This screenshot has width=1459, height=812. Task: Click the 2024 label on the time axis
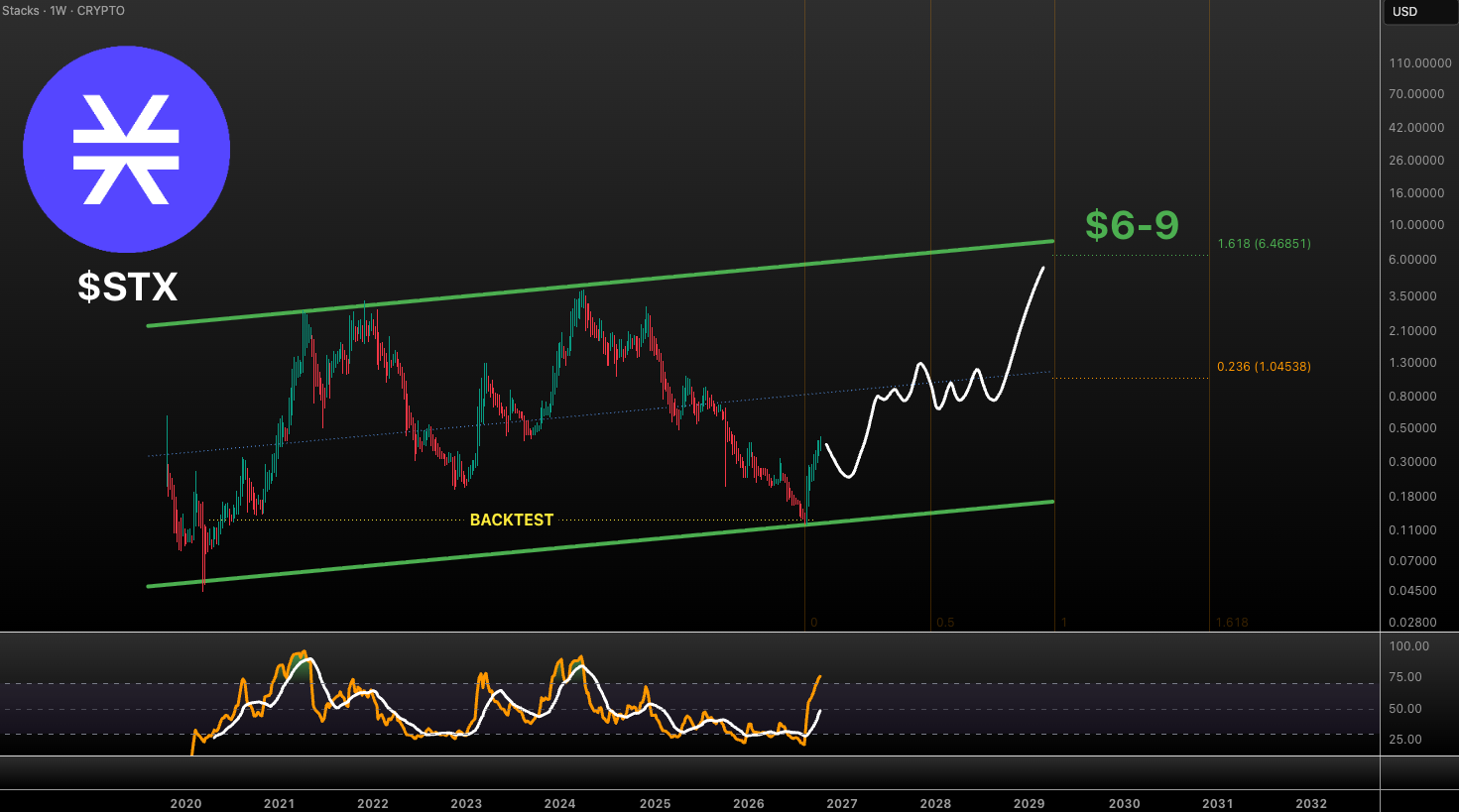click(x=560, y=804)
